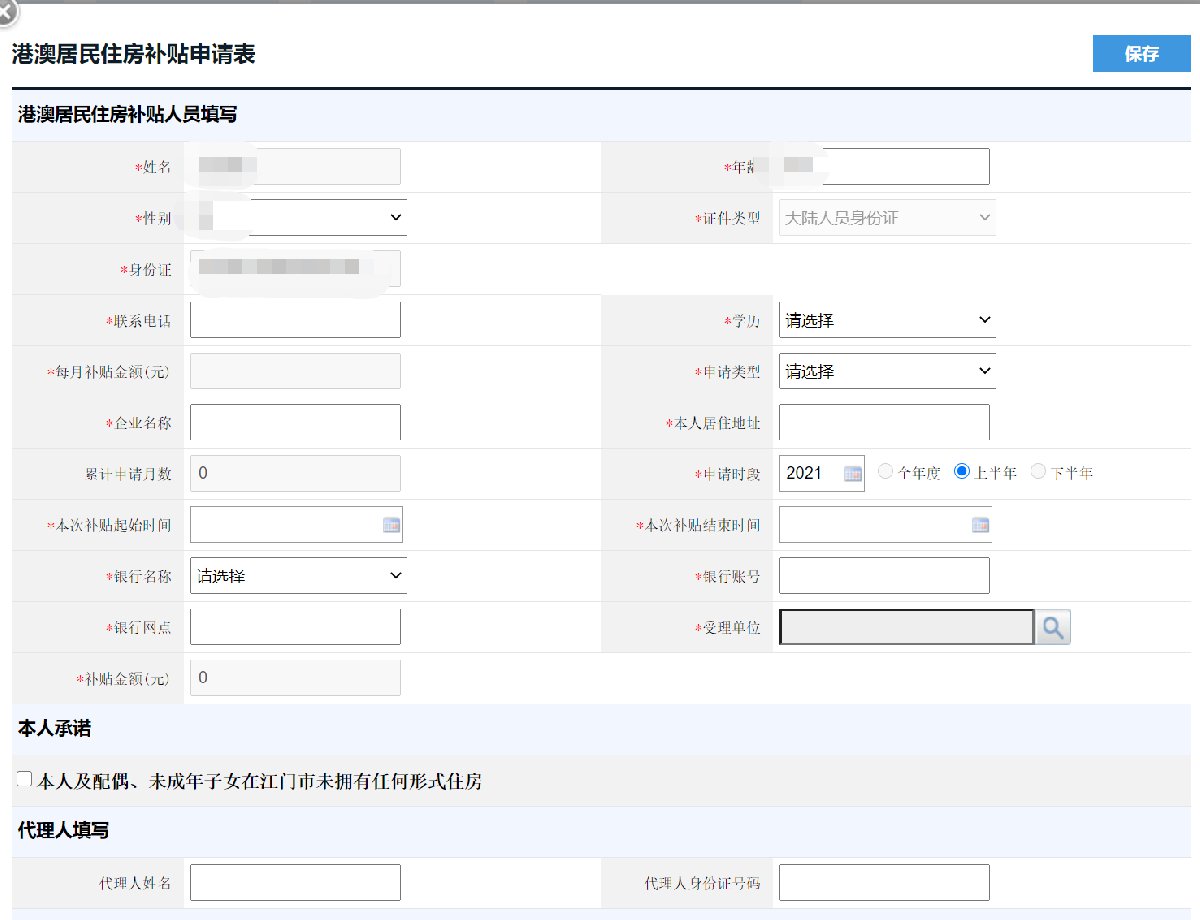Expand the 申请类型 dropdown

(886, 372)
